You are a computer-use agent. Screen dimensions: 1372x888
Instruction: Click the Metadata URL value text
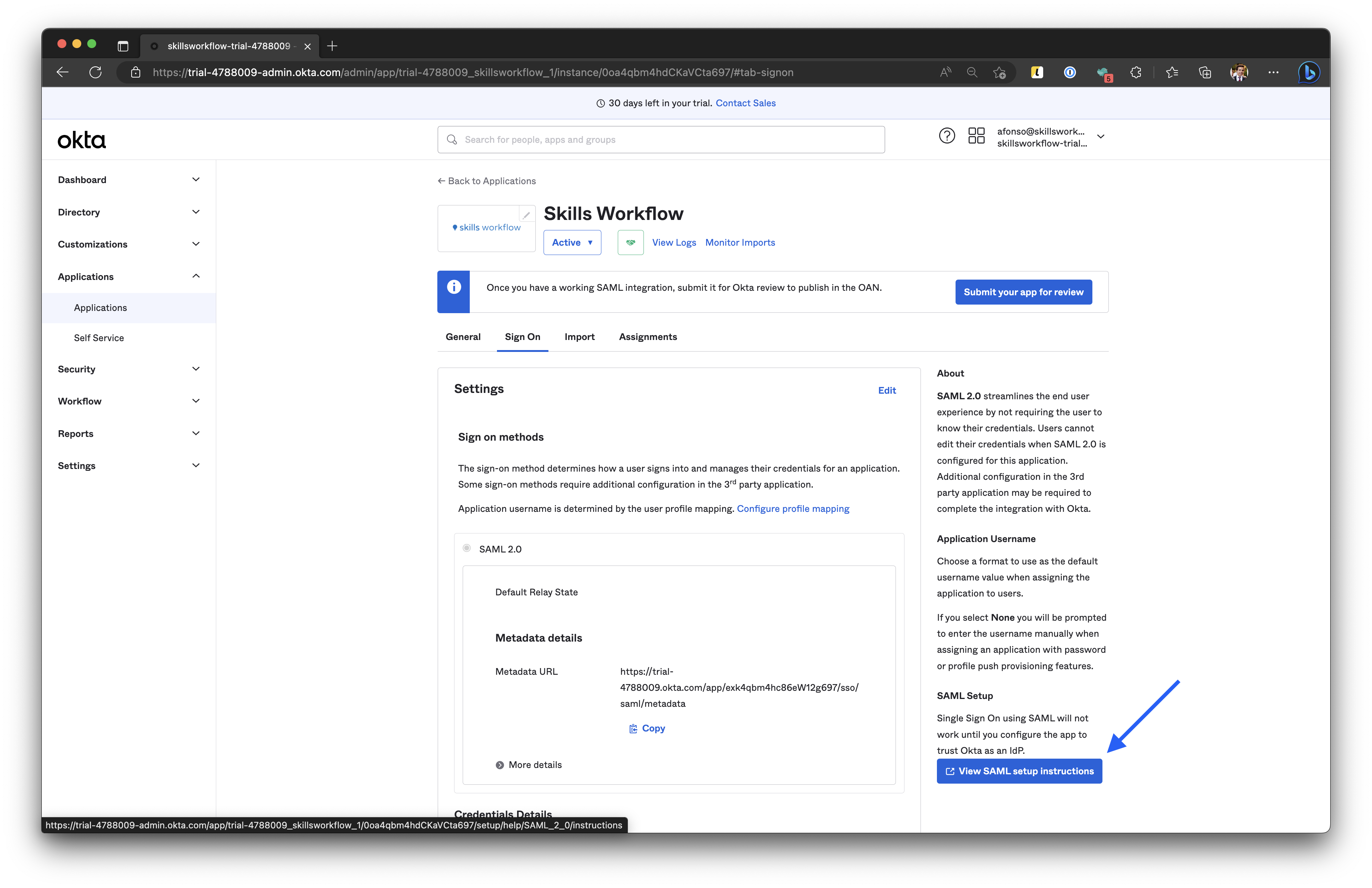[x=739, y=687]
